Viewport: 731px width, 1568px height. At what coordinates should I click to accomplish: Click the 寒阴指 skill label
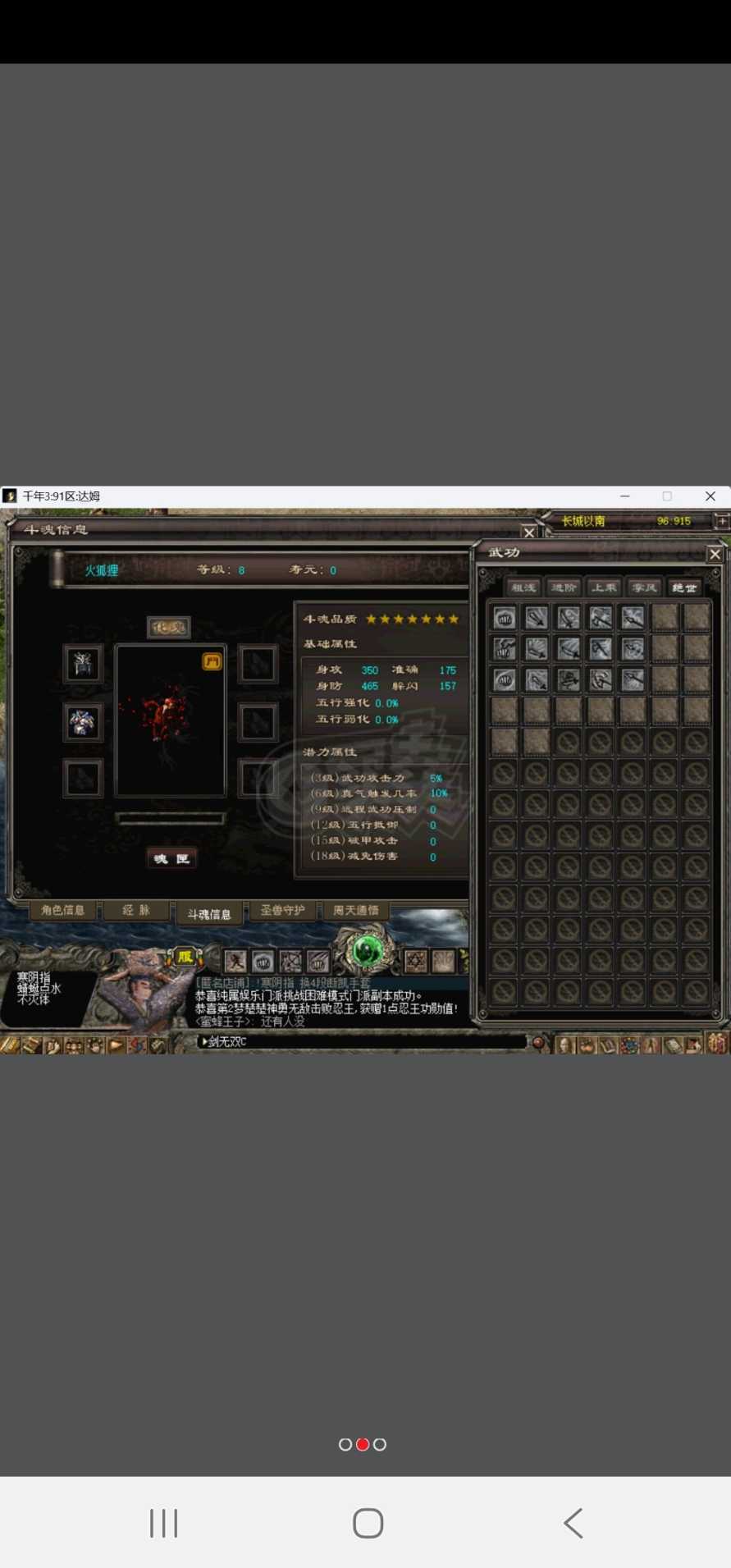tap(34, 977)
